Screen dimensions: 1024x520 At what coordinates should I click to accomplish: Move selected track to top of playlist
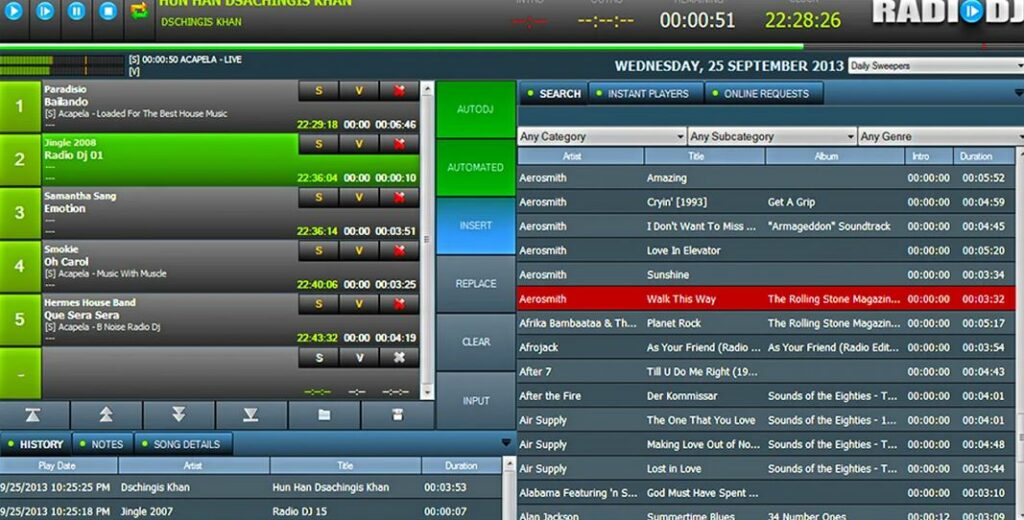click(34, 415)
